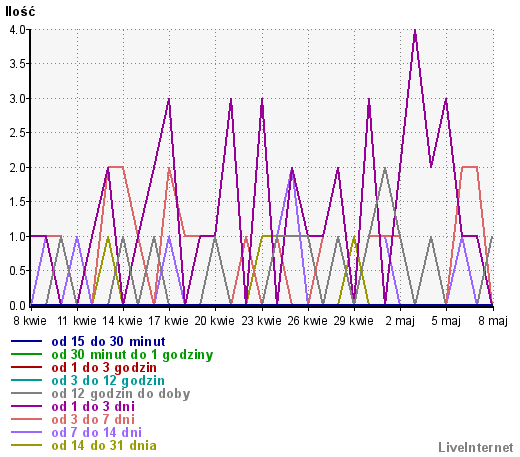Image resolution: width=520 pixels, height=457 pixels.
Task: Click the '2 maj' x-axis label
Action: tap(400, 321)
